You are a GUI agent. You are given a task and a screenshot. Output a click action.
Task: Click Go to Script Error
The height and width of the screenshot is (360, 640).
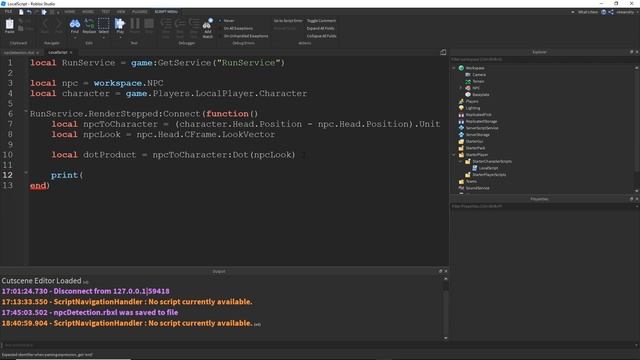pyautogui.click(x=288, y=20)
